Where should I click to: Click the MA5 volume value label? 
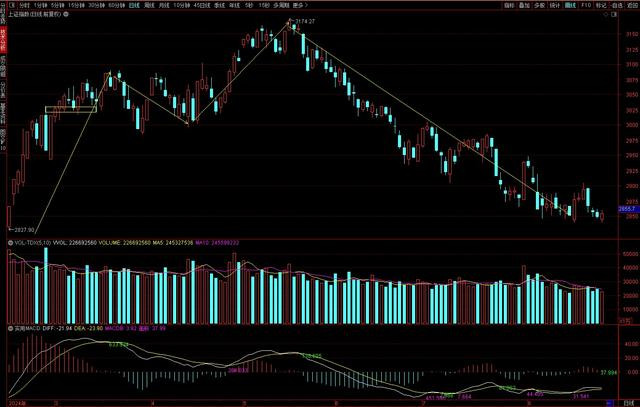point(173,243)
